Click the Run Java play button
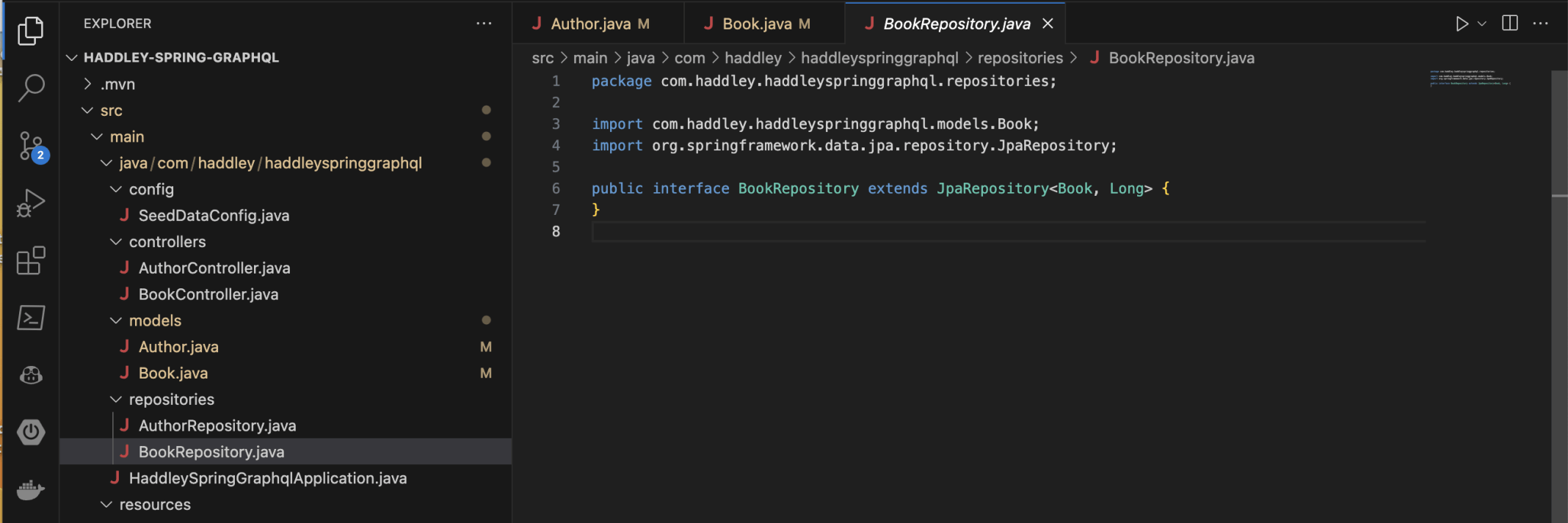 pos(1462,23)
